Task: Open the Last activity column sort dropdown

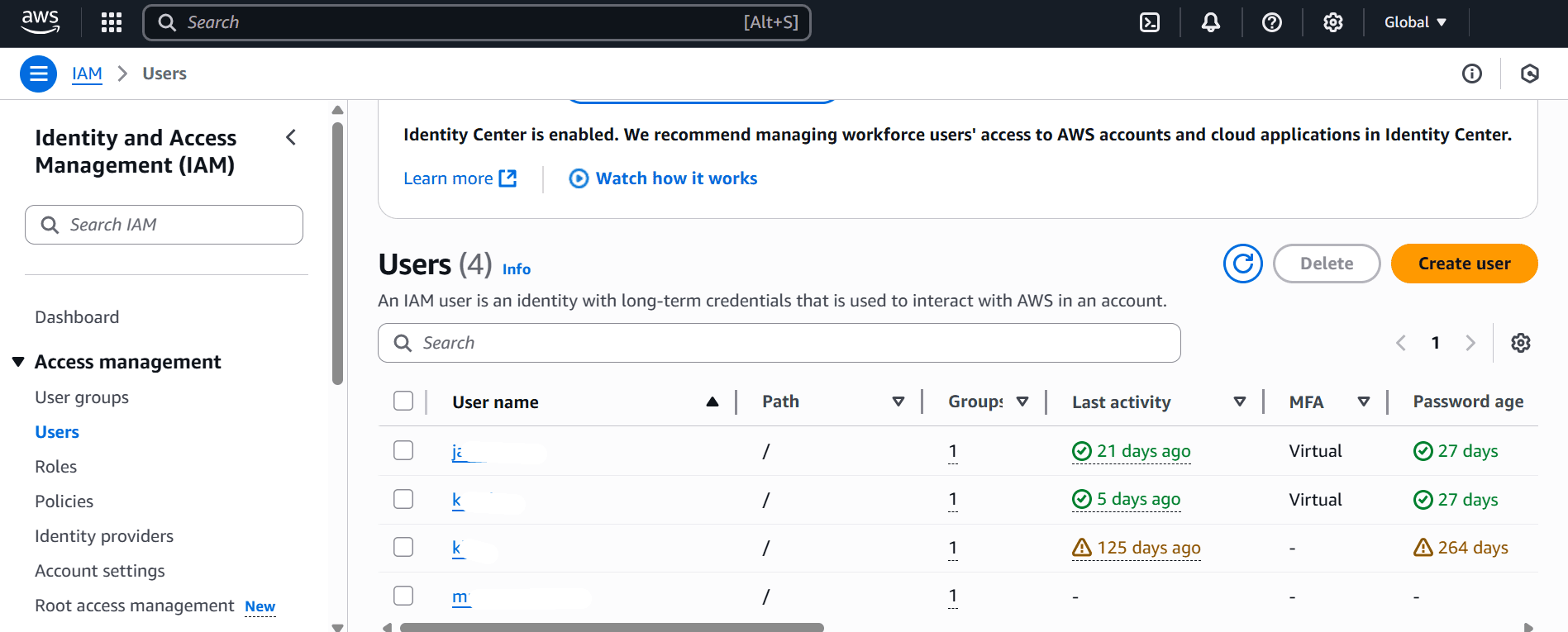Action: [x=1240, y=402]
